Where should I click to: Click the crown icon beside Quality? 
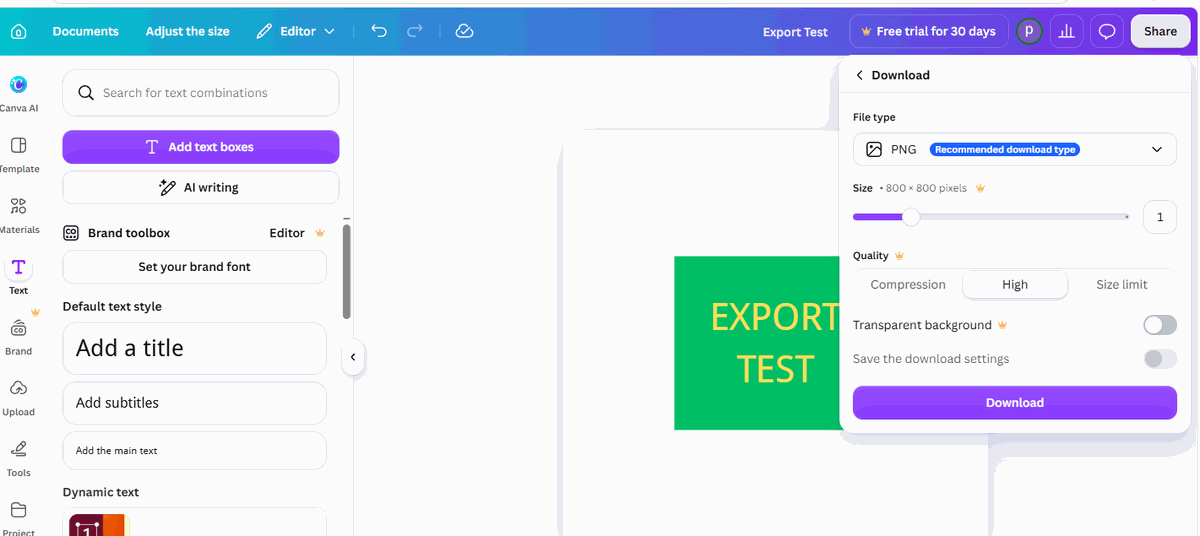pyautogui.click(x=900, y=256)
